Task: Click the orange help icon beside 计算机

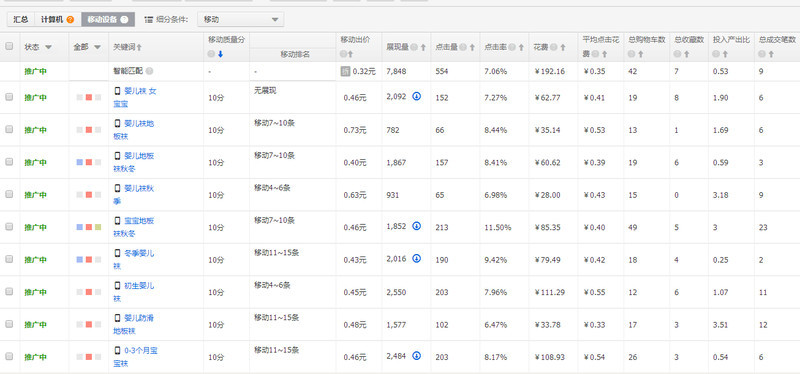Action: [x=70, y=20]
